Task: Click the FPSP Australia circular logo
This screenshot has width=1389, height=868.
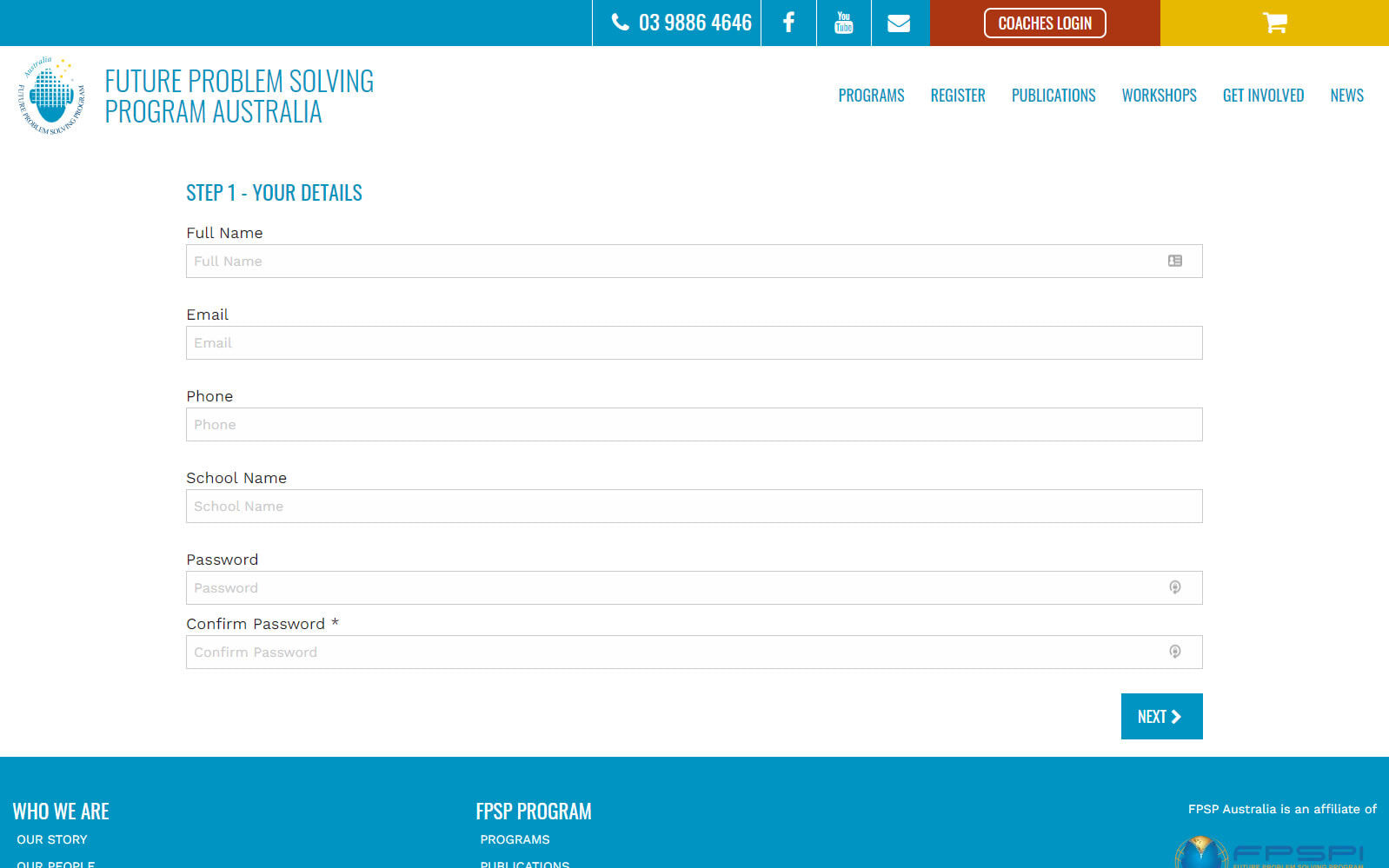Action: [x=51, y=96]
